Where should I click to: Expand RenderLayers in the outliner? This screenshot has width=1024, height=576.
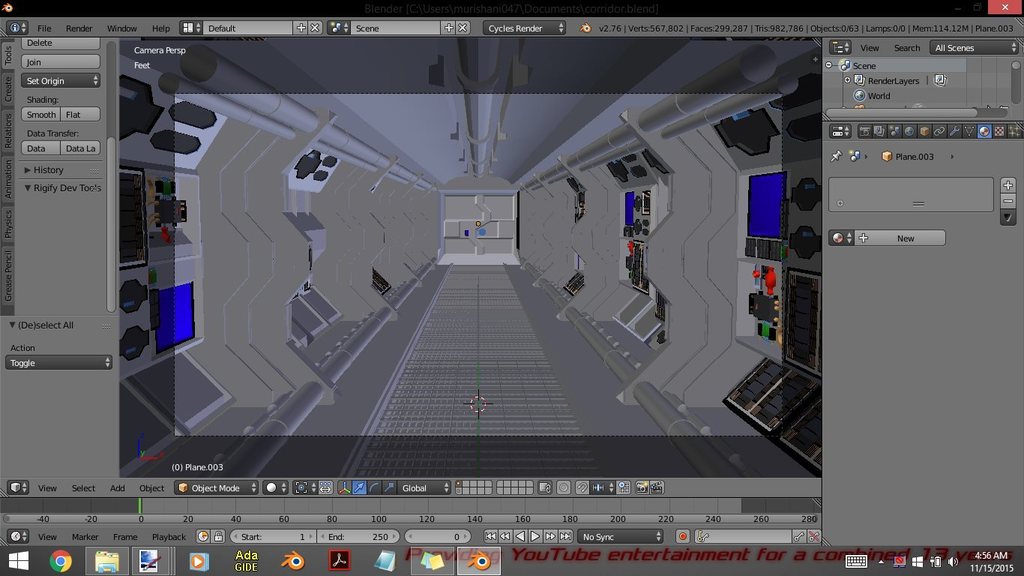[848, 80]
